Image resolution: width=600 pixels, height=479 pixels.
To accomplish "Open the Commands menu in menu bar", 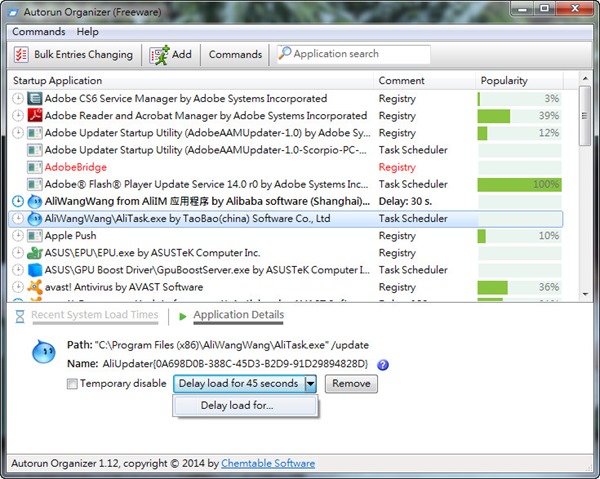I will [39, 31].
